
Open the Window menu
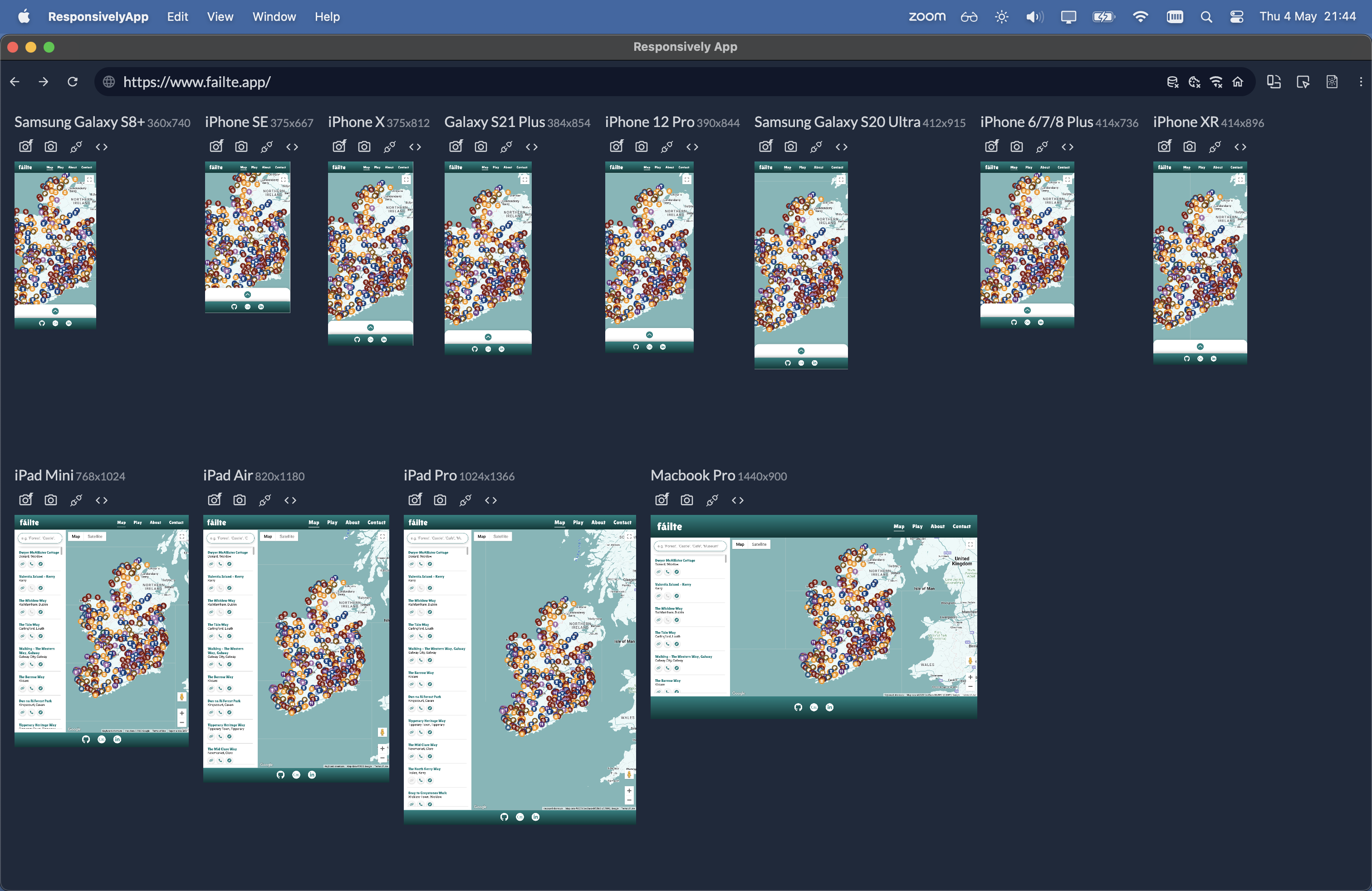click(274, 17)
